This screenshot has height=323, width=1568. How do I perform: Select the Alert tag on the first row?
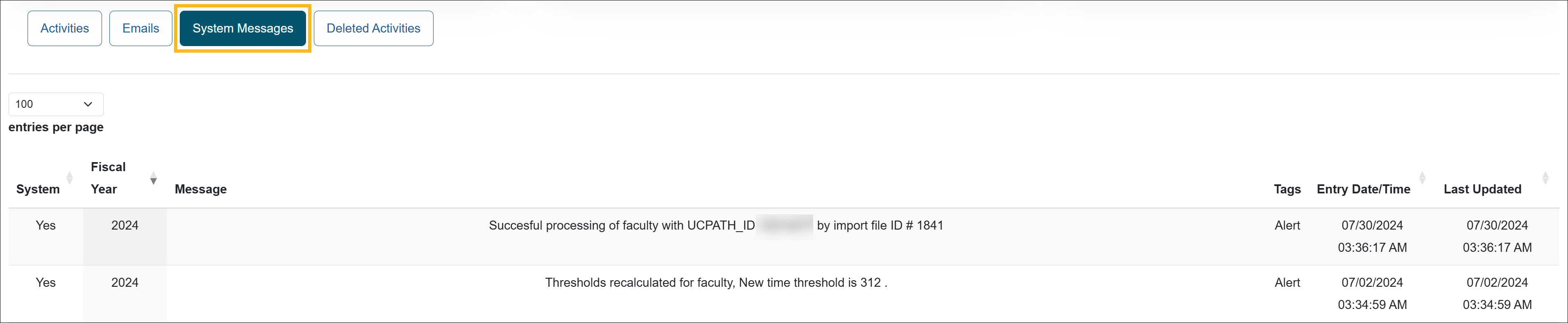pyautogui.click(x=1287, y=225)
